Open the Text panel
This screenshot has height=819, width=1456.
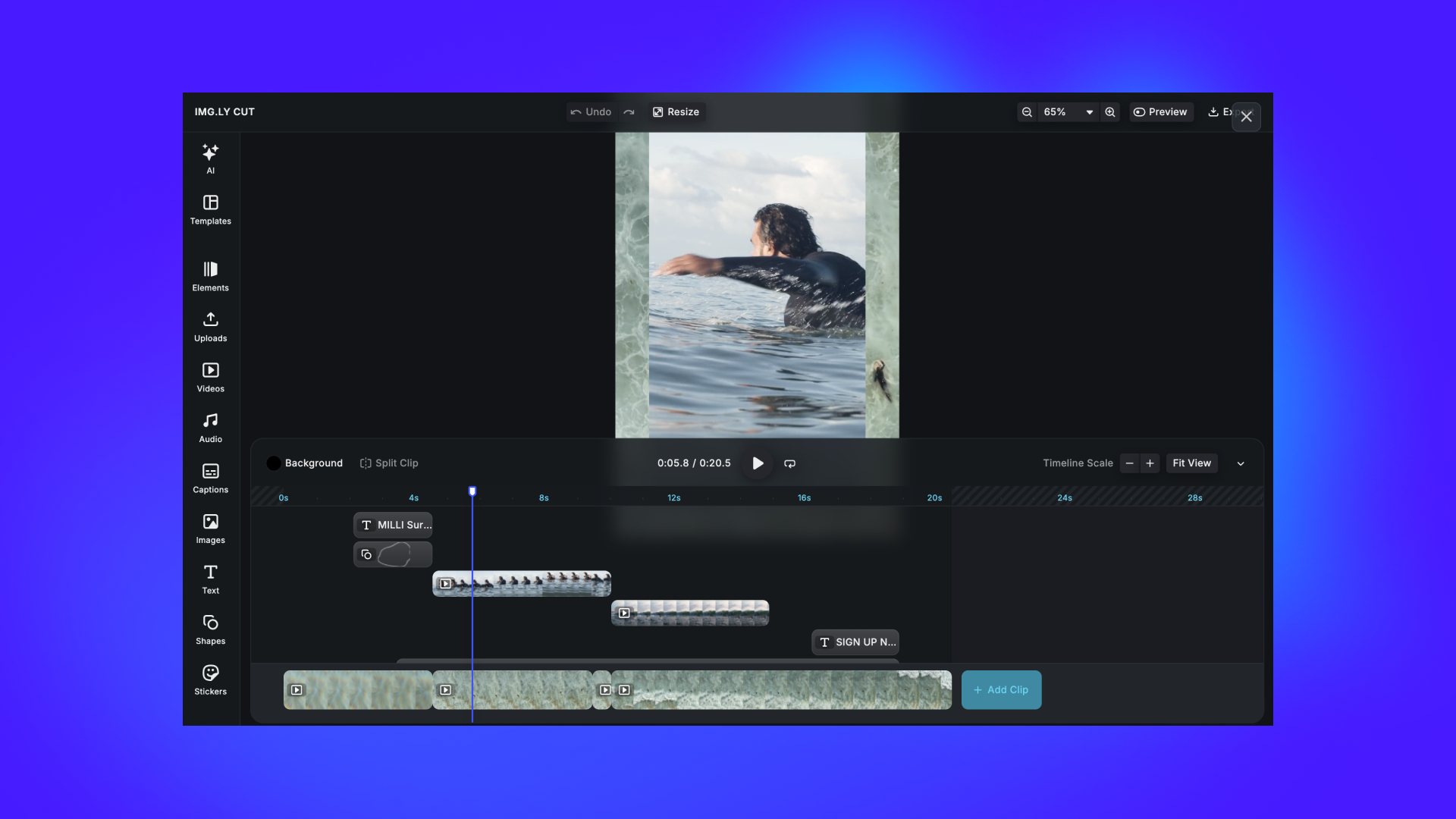(210, 577)
